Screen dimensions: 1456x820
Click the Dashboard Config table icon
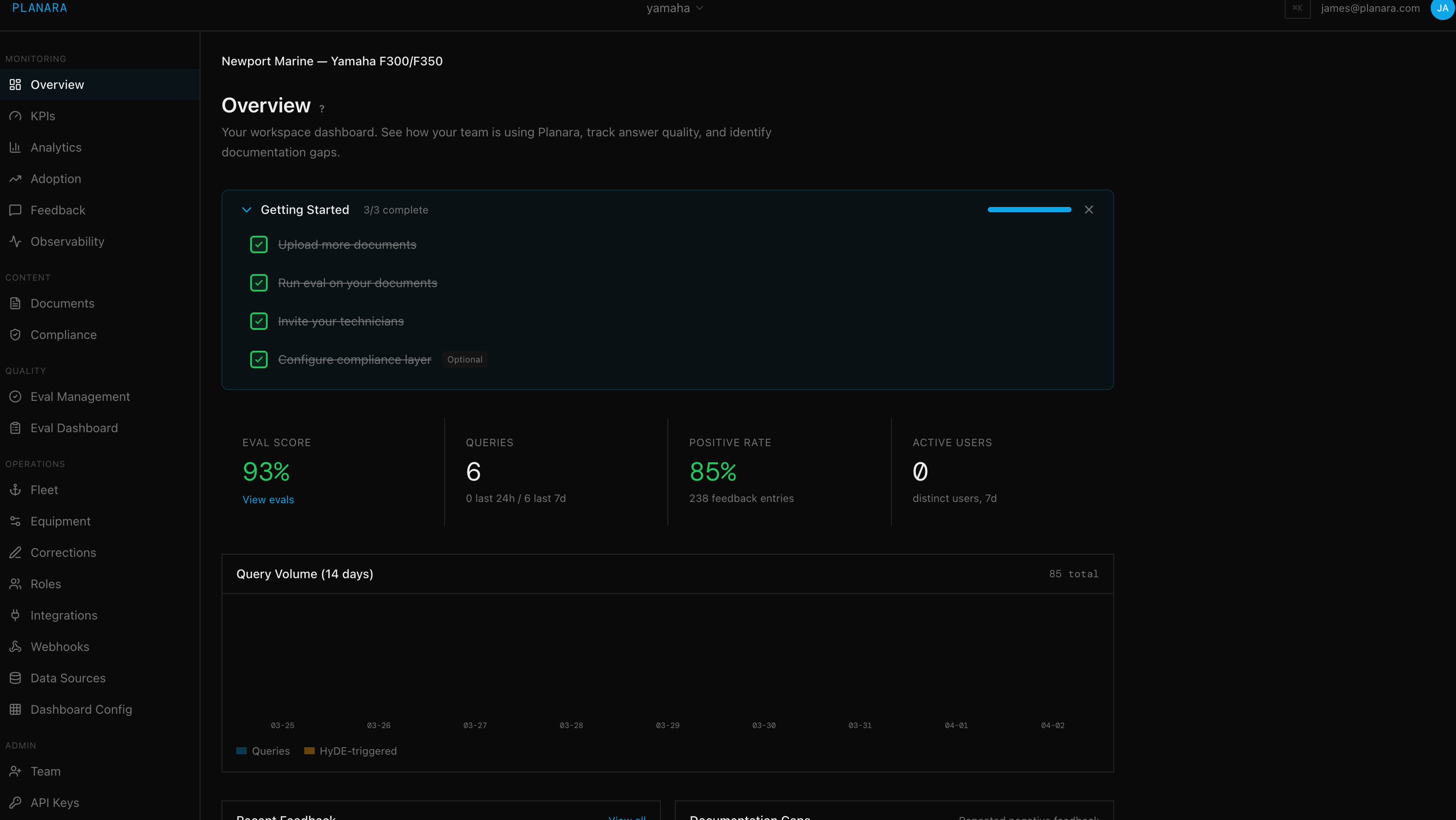pos(15,709)
